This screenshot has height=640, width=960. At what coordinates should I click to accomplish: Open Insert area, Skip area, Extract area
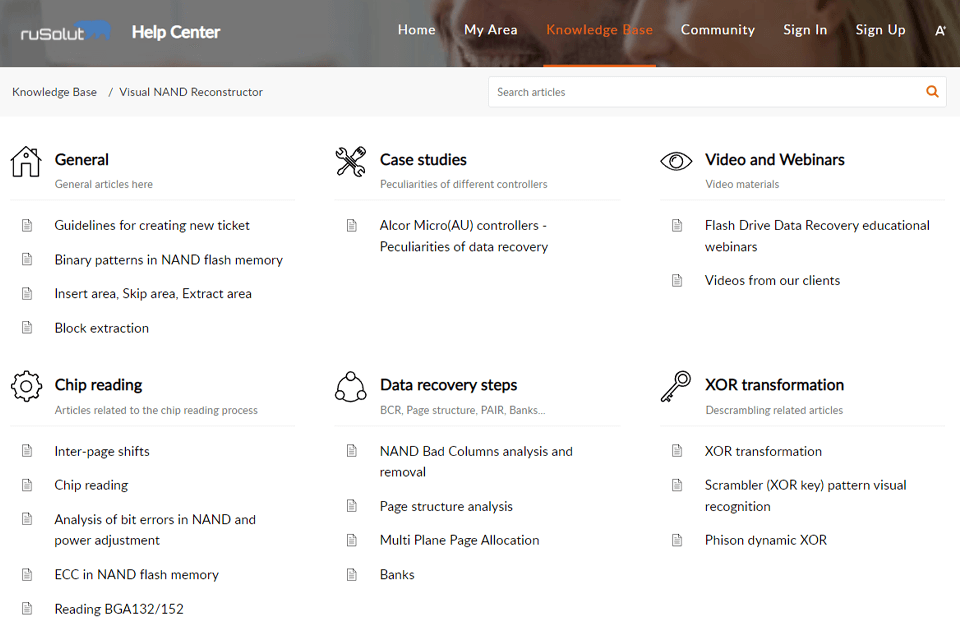[x=152, y=294]
